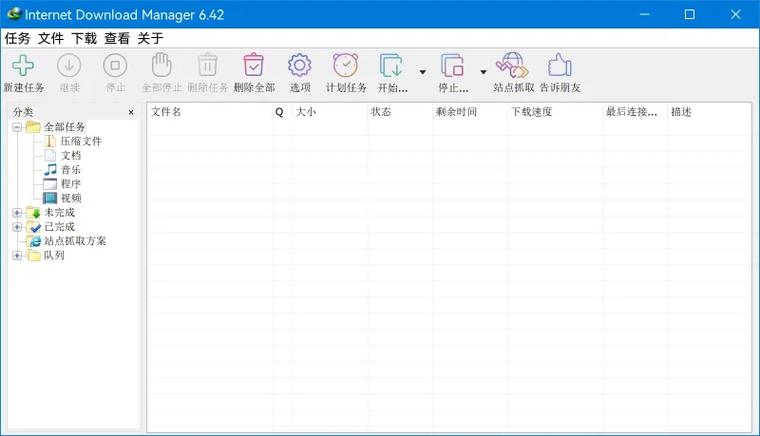This screenshot has width=760, height=436.
Task: Launch 站点抓取 site grabber icon
Action: pyautogui.click(x=512, y=65)
